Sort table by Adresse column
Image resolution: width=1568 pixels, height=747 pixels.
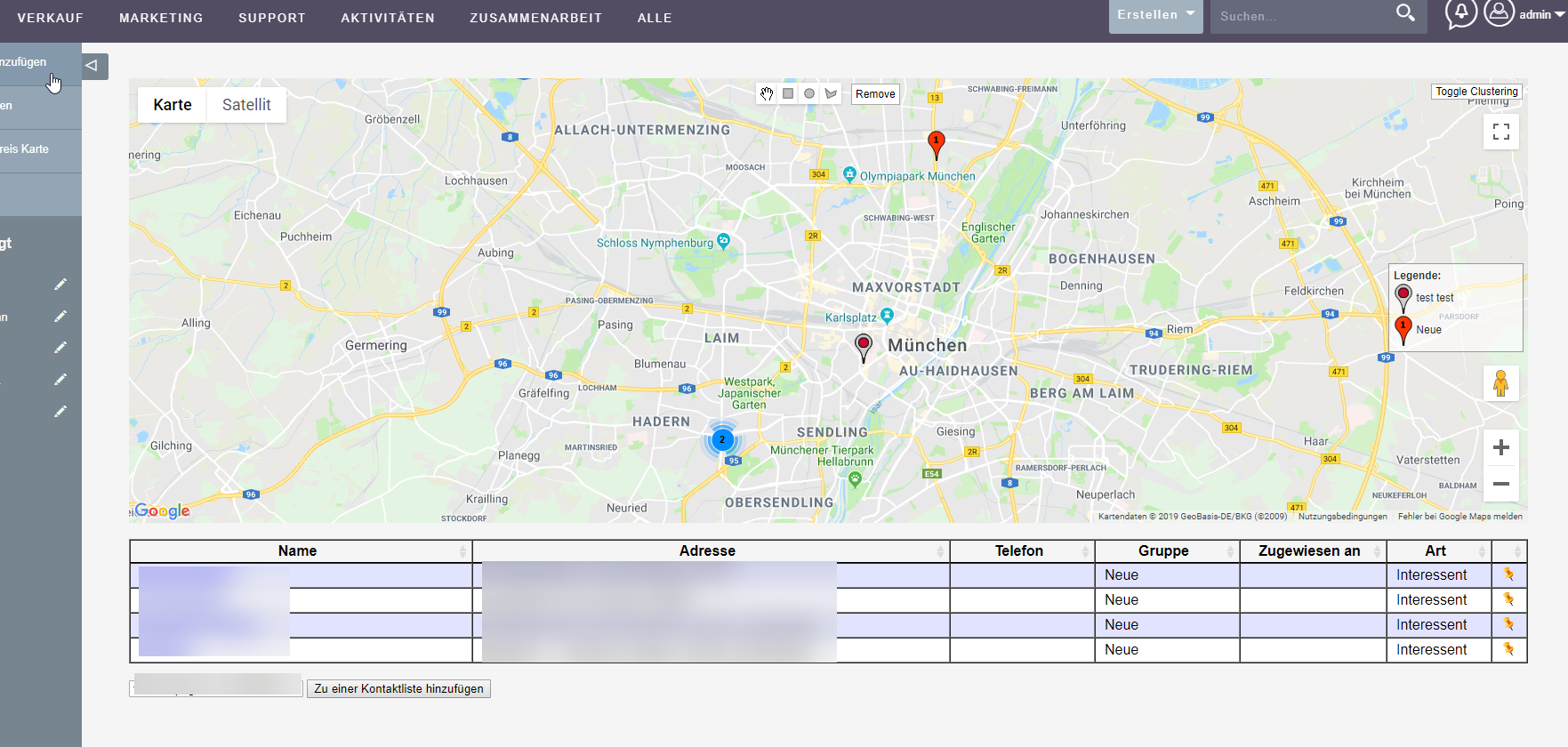click(711, 551)
